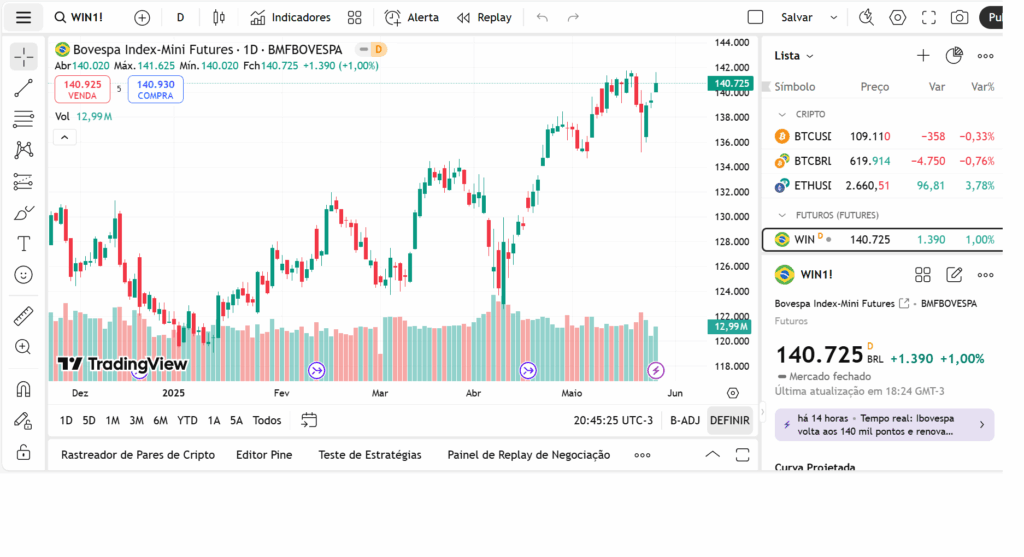Image resolution: width=1024 pixels, height=557 pixels.
Task: Open the candlestick chart type selector
Action: (x=219, y=18)
